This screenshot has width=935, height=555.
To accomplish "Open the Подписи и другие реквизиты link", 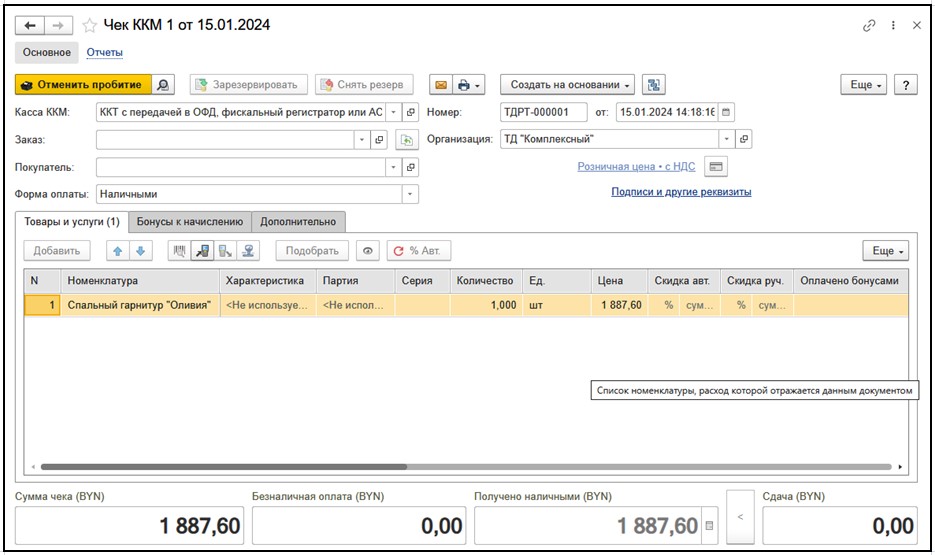I will pos(681,192).
